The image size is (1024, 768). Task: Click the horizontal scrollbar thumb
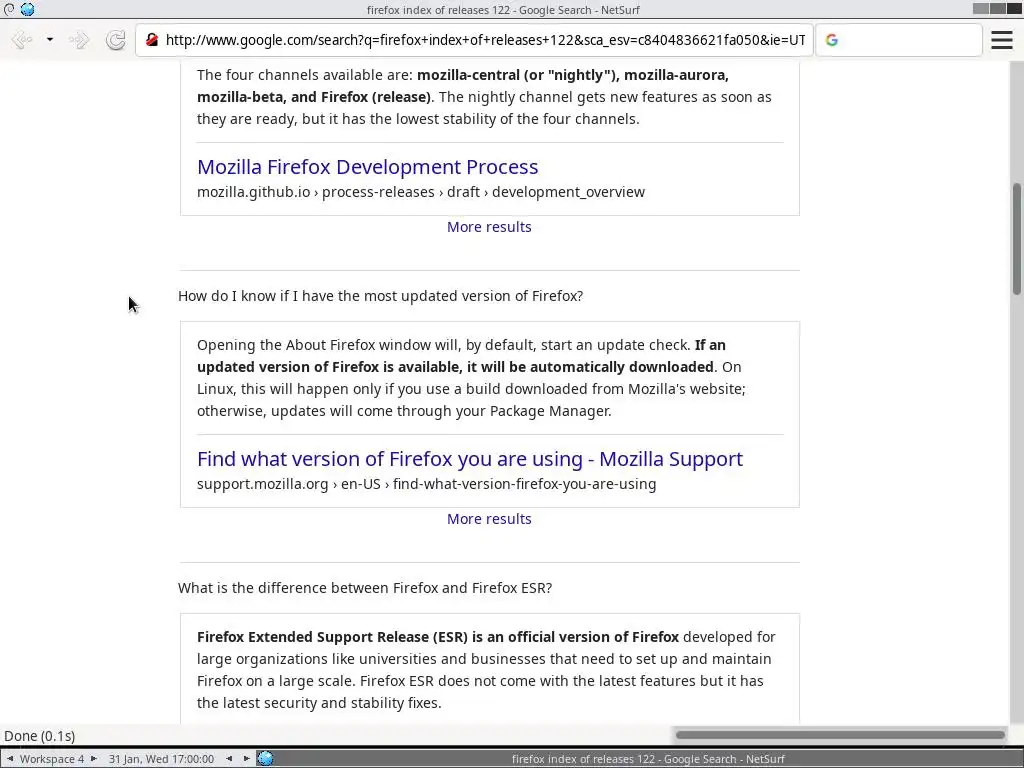(x=840, y=735)
